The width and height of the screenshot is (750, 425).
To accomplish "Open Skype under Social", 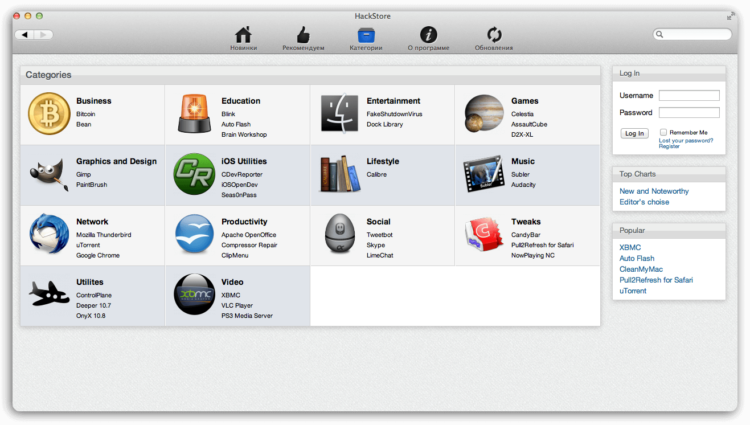I will point(375,245).
